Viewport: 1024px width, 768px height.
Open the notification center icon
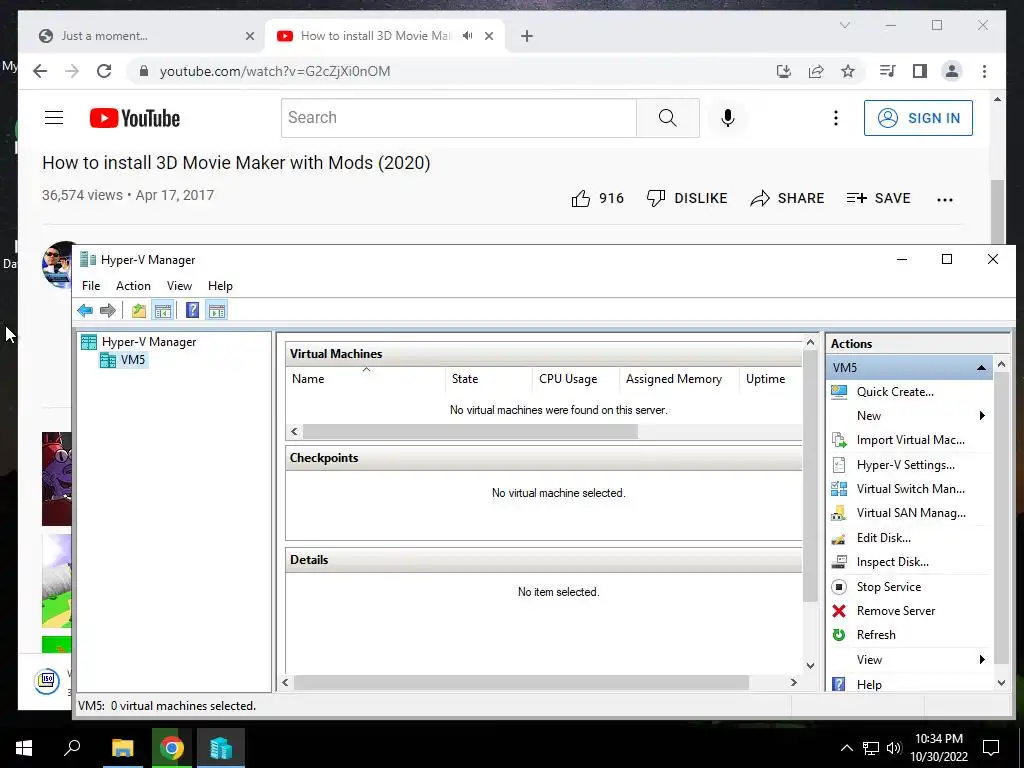[x=991, y=748]
